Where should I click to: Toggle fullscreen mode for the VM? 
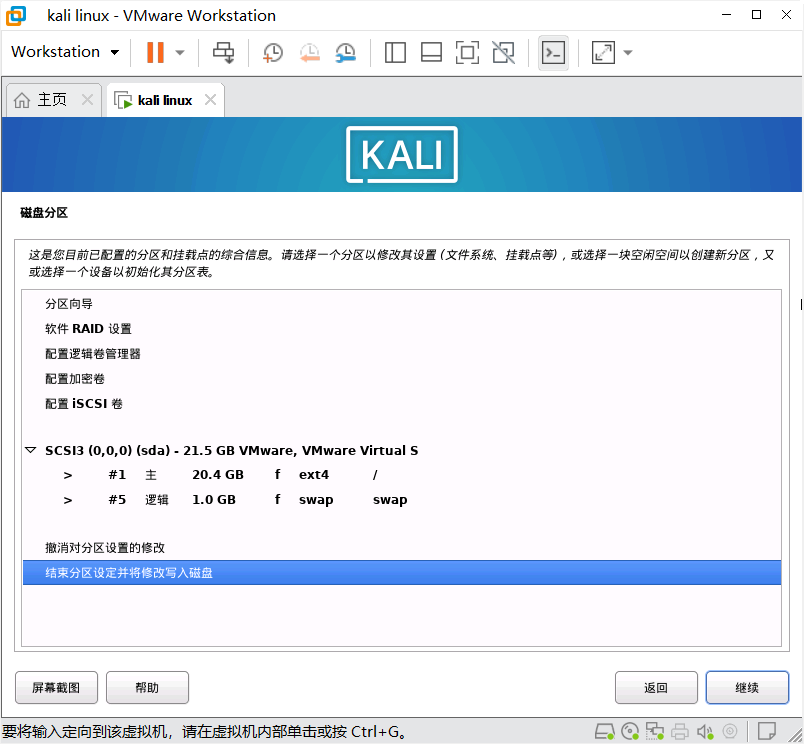[x=467, y=52]
